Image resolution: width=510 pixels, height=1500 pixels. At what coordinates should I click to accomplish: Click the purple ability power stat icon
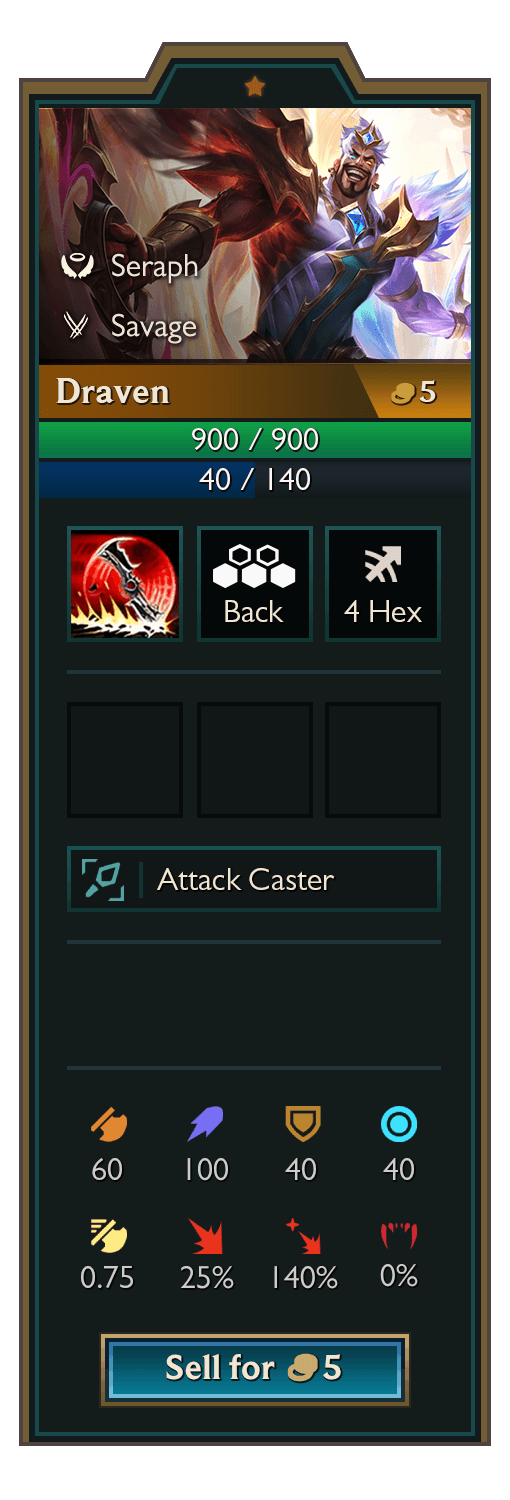(x=206, y=1125)
